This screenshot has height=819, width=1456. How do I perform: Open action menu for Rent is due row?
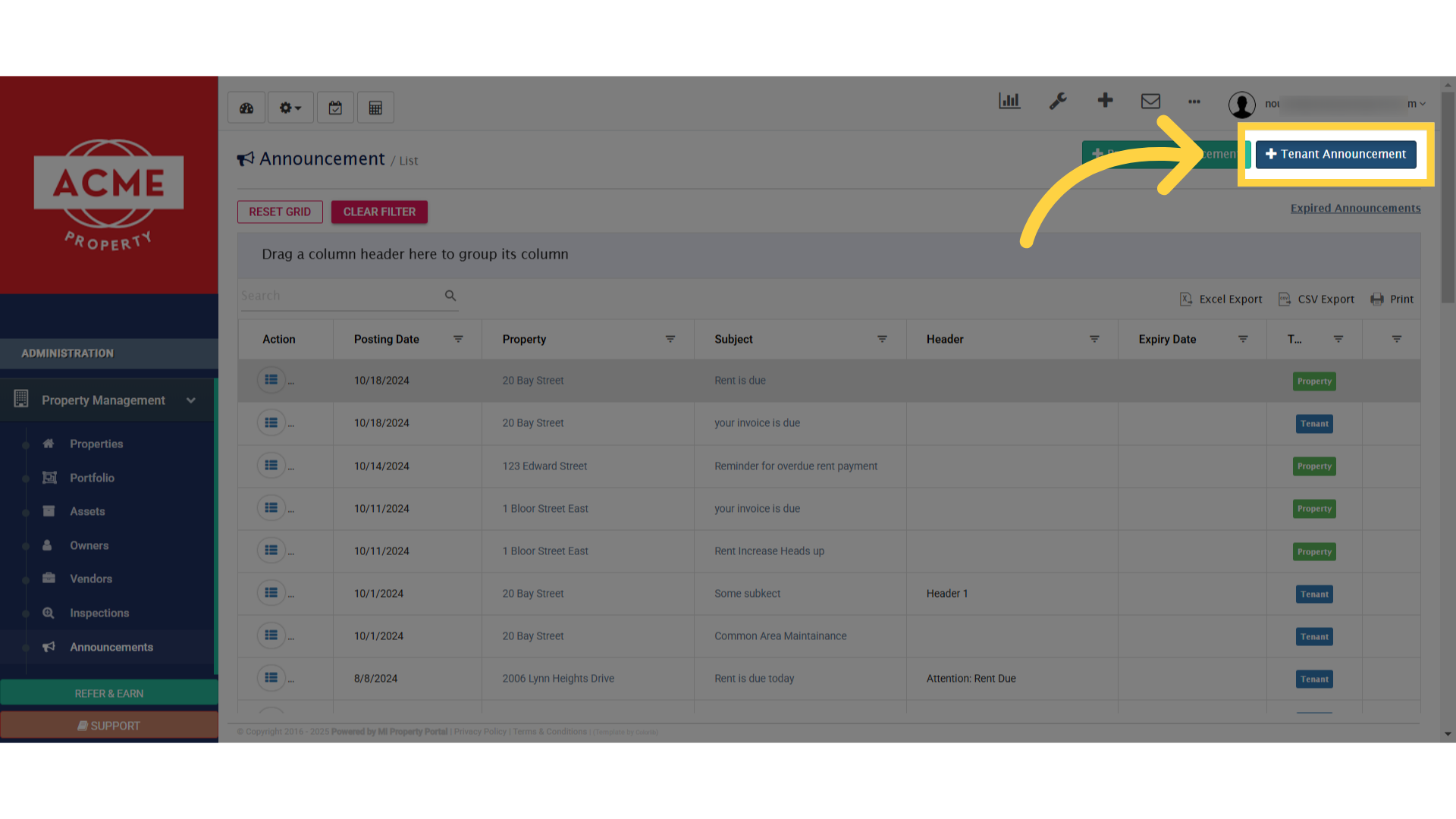point(271,380)
